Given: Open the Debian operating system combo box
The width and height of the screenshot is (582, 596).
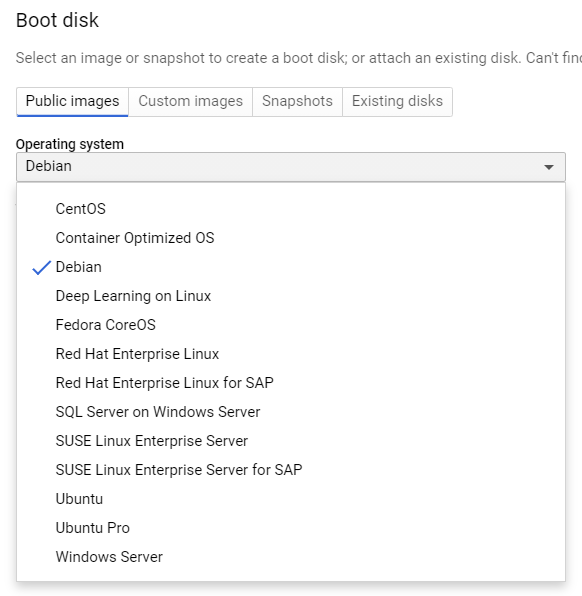Looking at the screenshot, I should click(291, 167).
